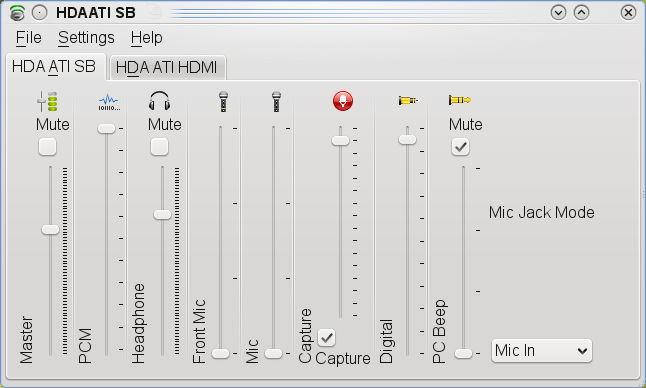Click the Capture level slider handle

340,140
